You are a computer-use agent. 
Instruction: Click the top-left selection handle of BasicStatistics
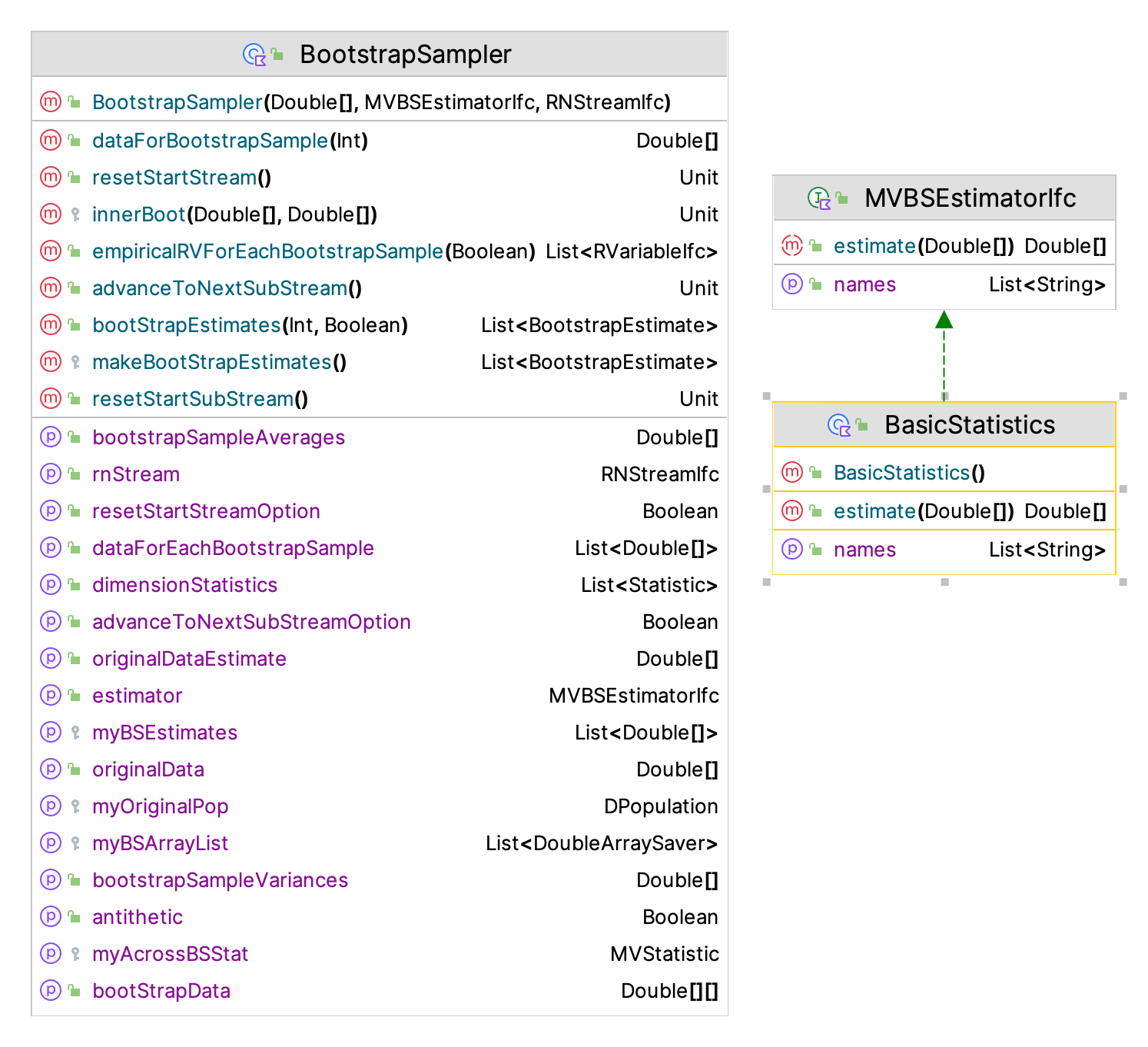(x=766, y=396)
